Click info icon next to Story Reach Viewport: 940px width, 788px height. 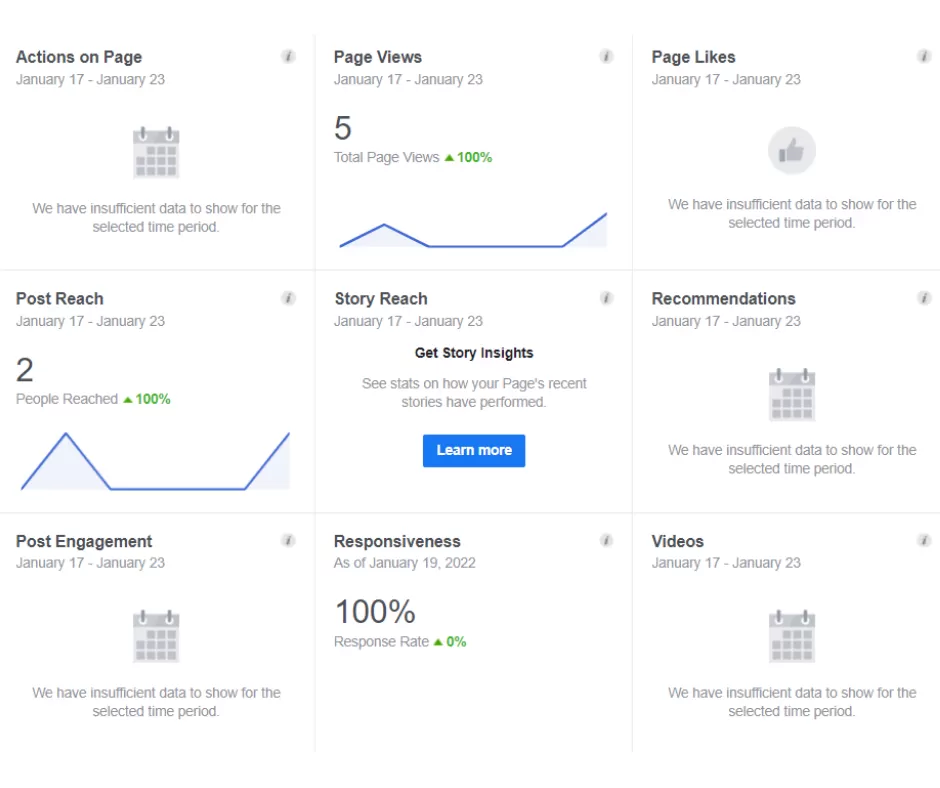pyautogui.click(x=606, y=298)
